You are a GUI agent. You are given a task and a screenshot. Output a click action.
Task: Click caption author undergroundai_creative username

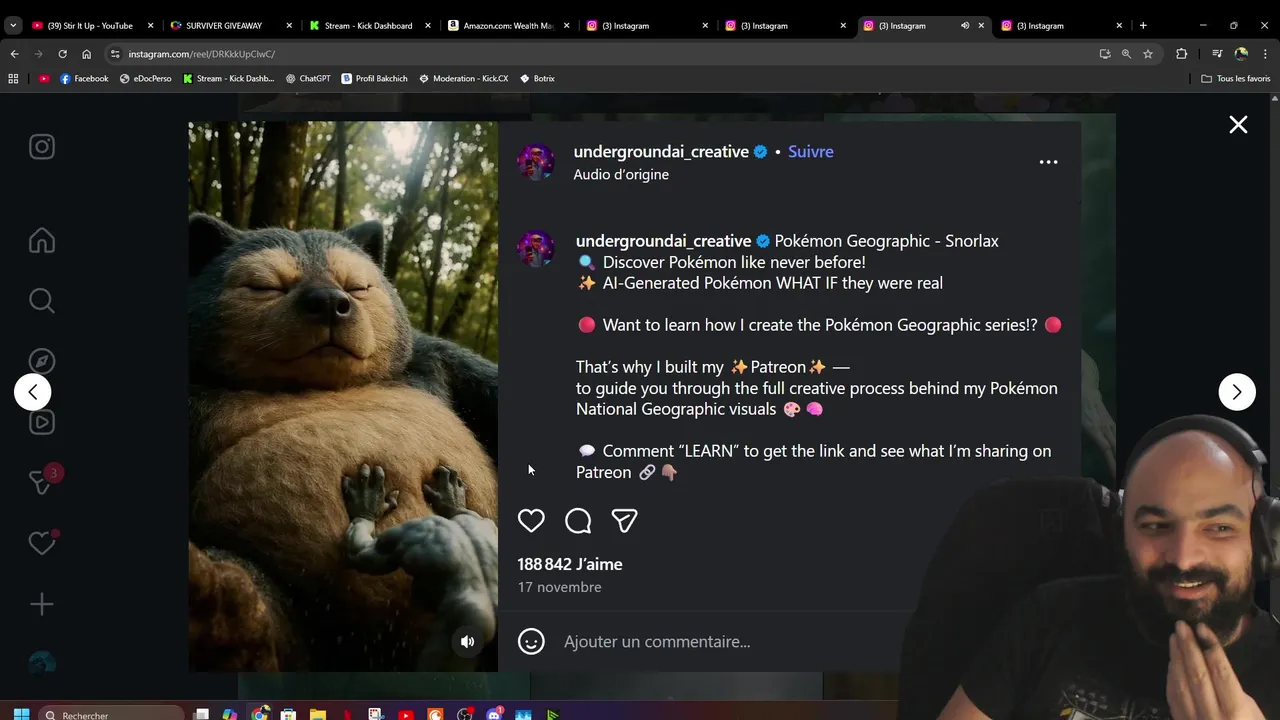[x=663, y=241]
